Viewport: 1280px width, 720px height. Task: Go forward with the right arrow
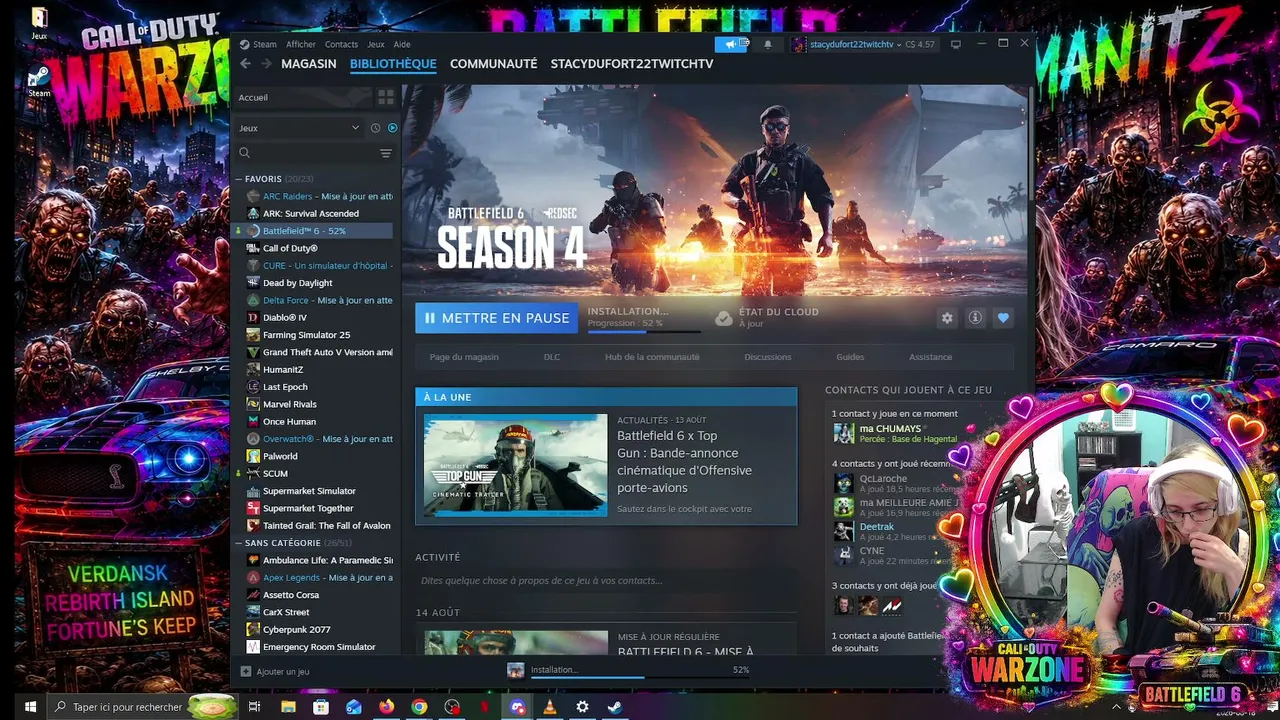click(266, 63)
